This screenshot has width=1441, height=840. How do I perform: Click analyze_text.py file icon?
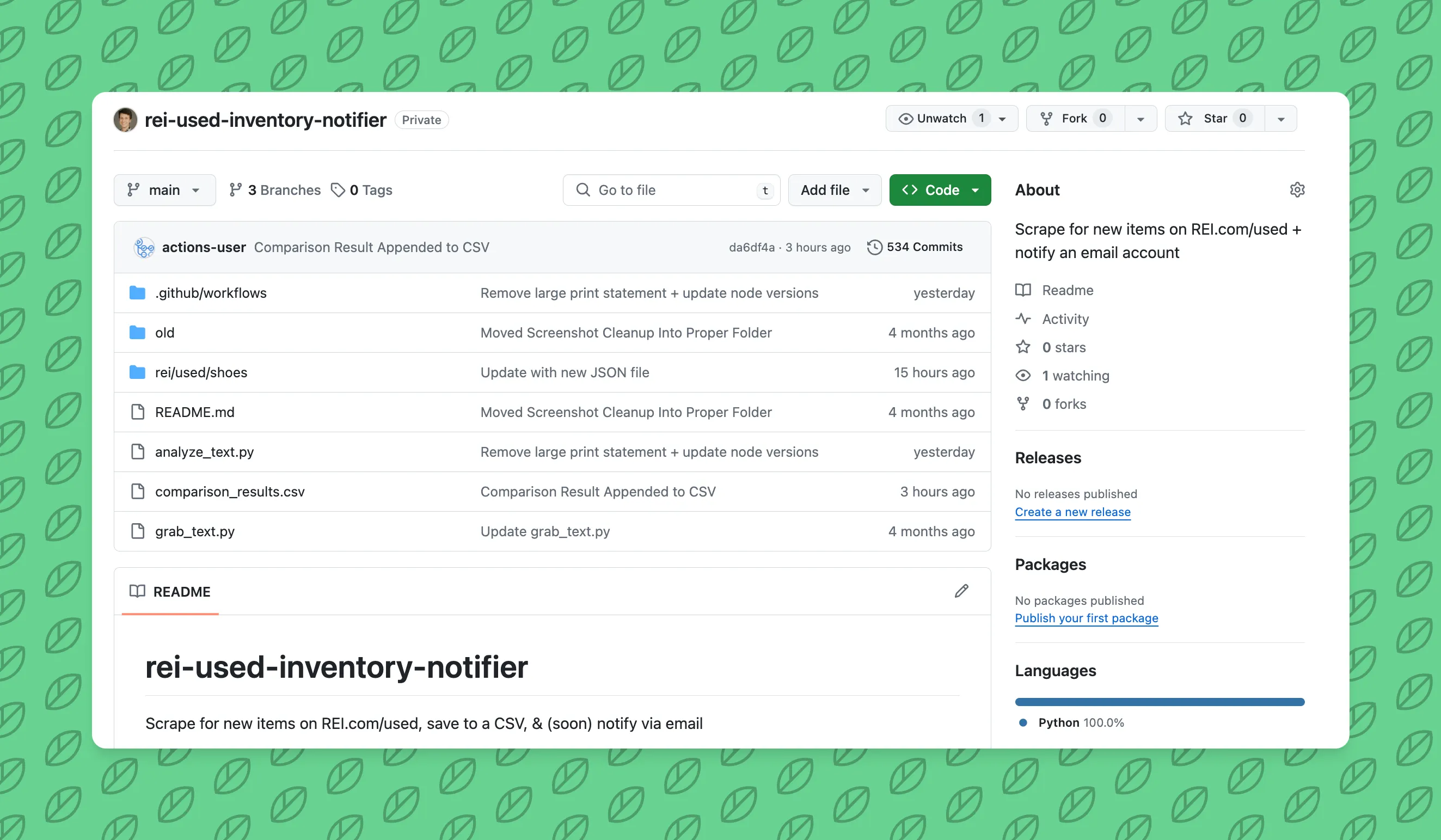pyautogui.click(x=137, y=452)
